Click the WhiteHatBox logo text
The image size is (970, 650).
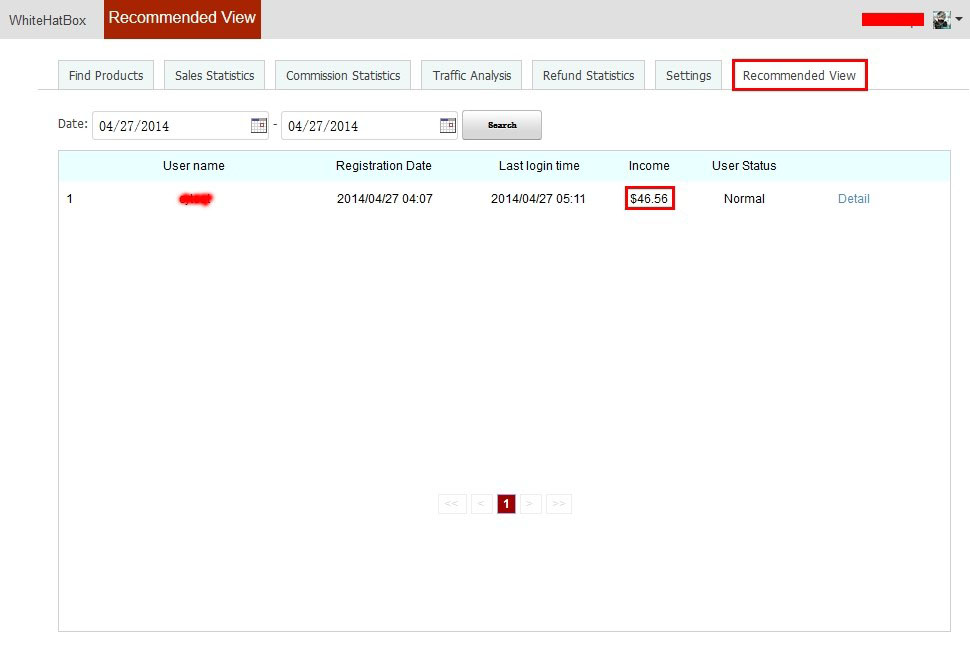[x=48, y=20]
